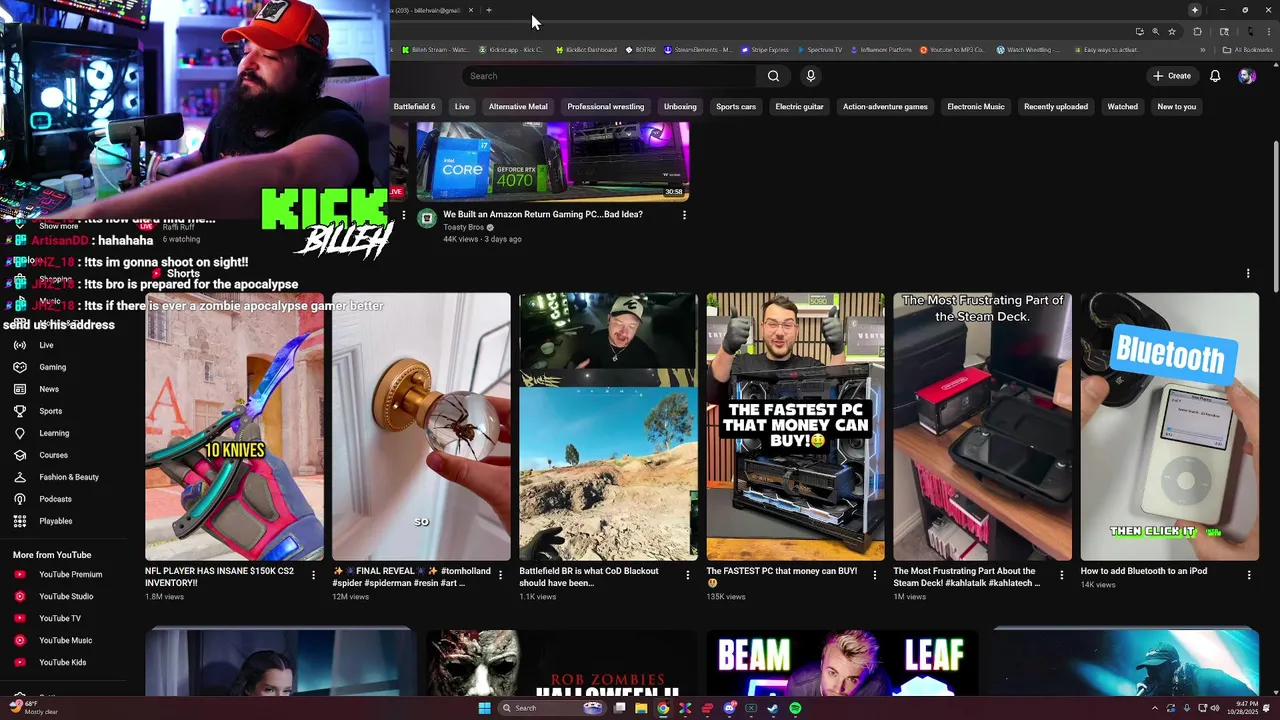Click the YouTube search magnifier button
The width and height of the screenshot is (1280, 720).
pyautogui.click(x=773, y=76)
